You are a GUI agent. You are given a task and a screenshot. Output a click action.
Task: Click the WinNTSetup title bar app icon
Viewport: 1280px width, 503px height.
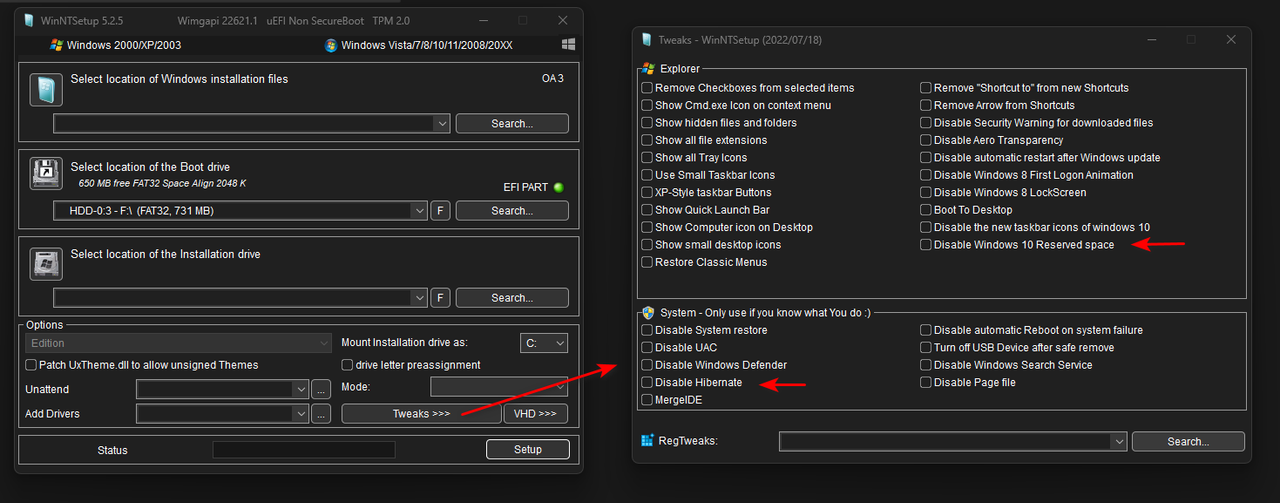(30, 20)
